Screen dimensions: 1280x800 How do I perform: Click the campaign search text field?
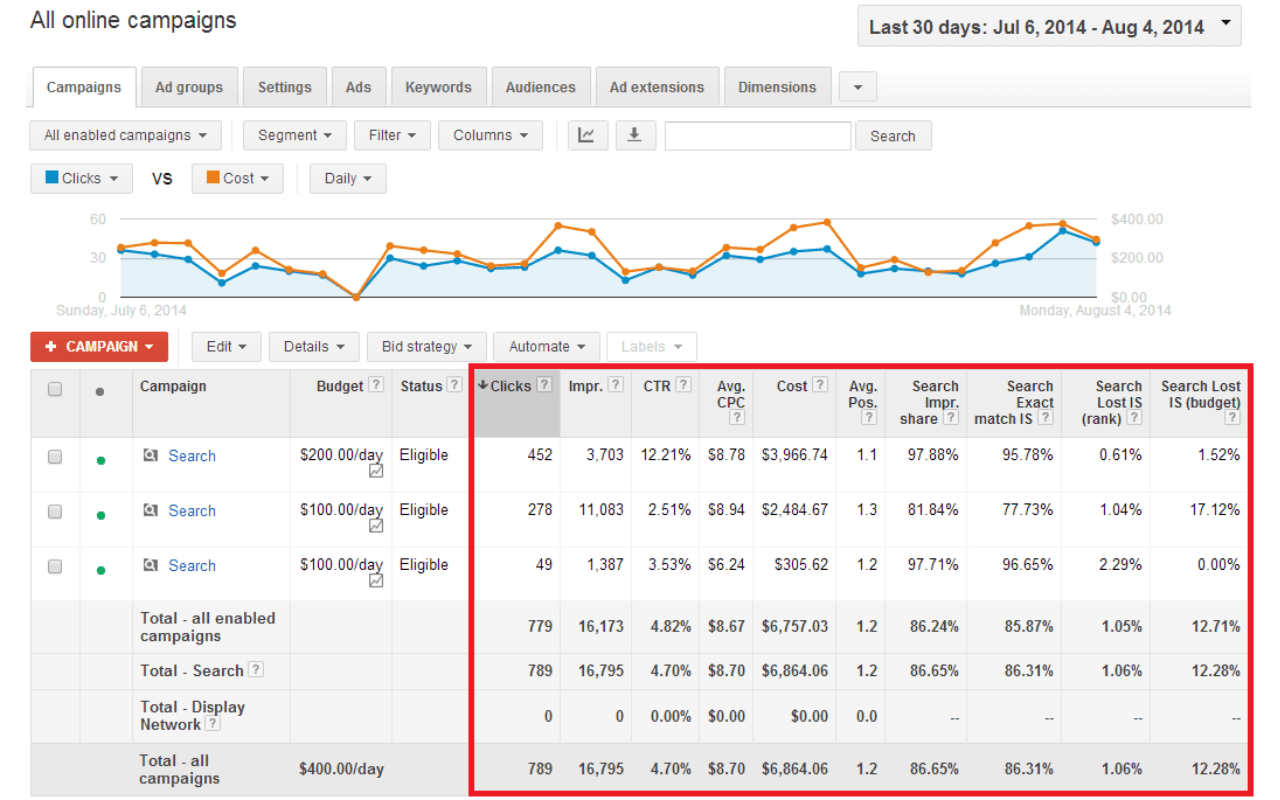tap(757, 136)
